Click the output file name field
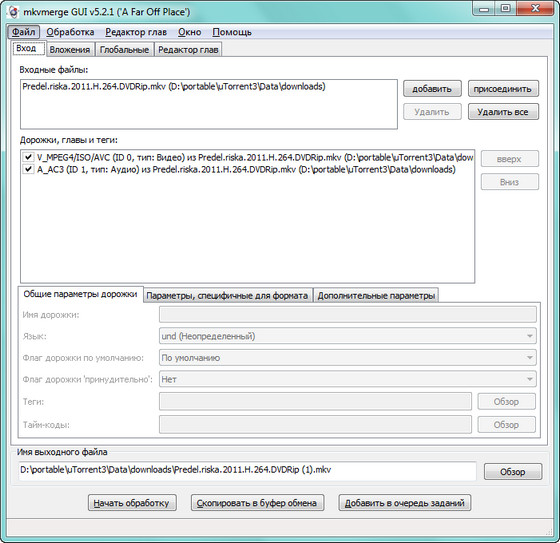This screenshot has height=543, width=560. (x=248, y=470)
